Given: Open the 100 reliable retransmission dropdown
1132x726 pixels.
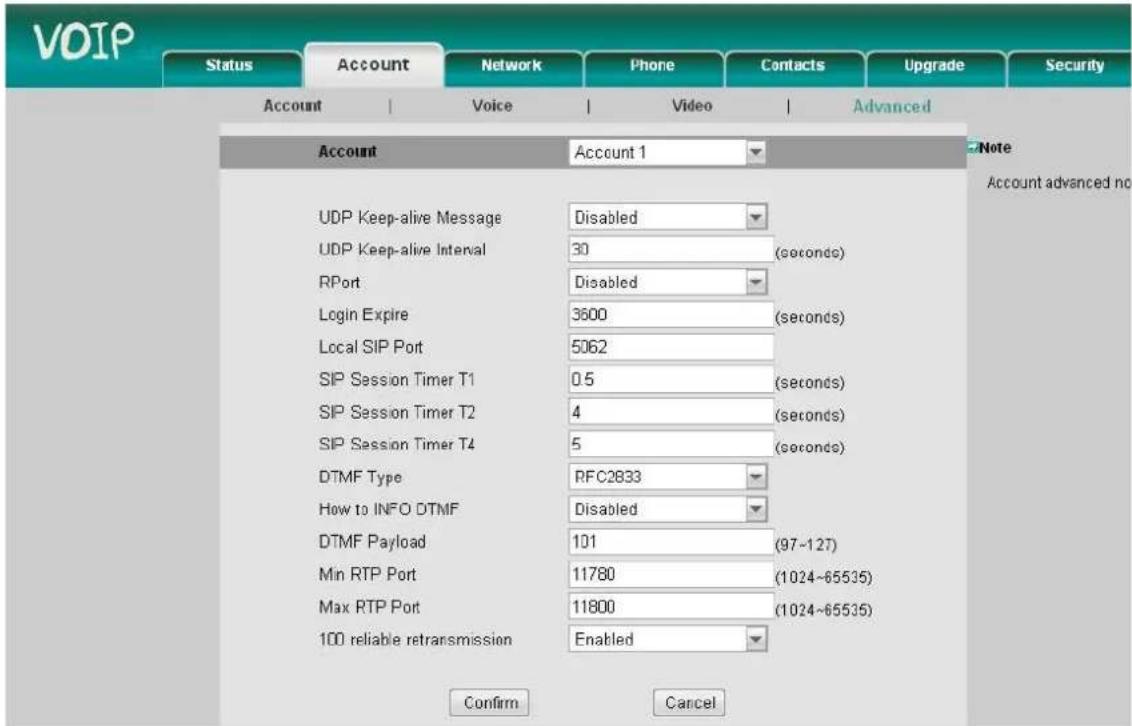Looking at the screenshot, I should (667, 639).
